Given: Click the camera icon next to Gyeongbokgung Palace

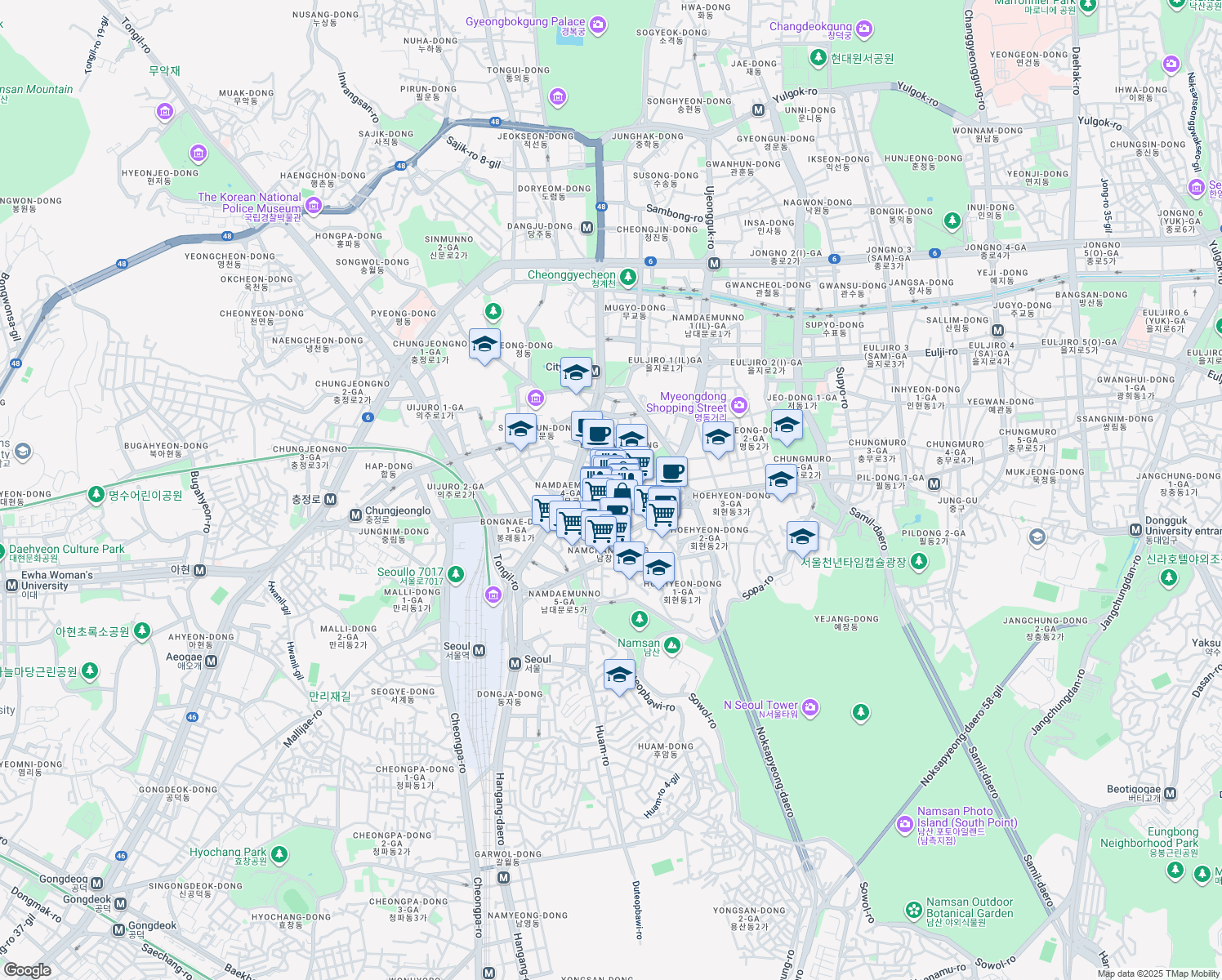Looking at the screenshot, I should click(x=597, y=25).
